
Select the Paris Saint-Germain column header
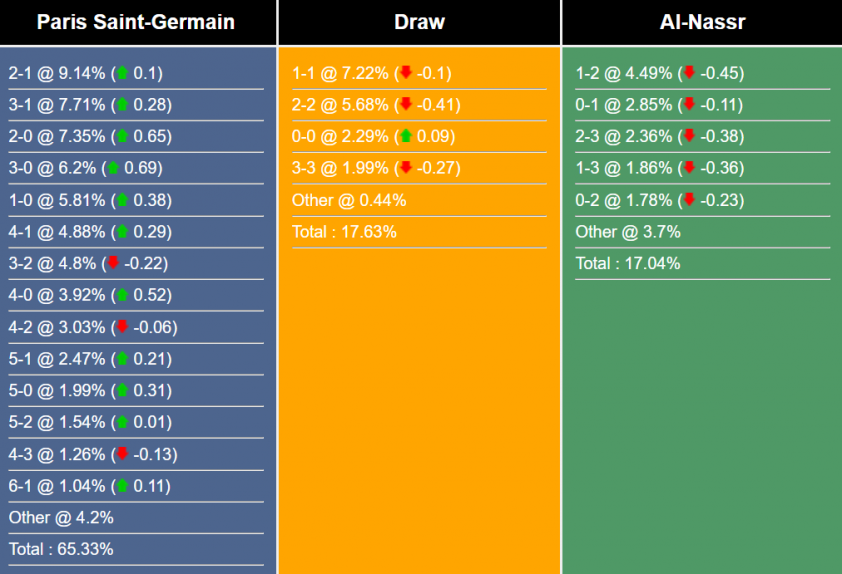(x=136, y=22)
